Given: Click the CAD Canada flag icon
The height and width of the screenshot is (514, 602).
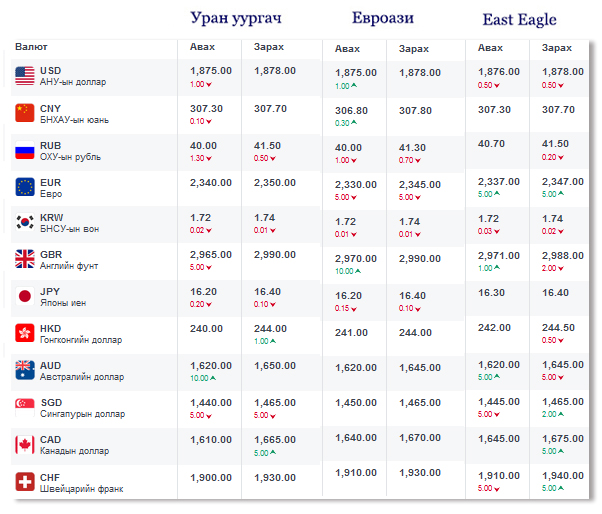Looking at the screenshot, I should [x=25, y=444].
